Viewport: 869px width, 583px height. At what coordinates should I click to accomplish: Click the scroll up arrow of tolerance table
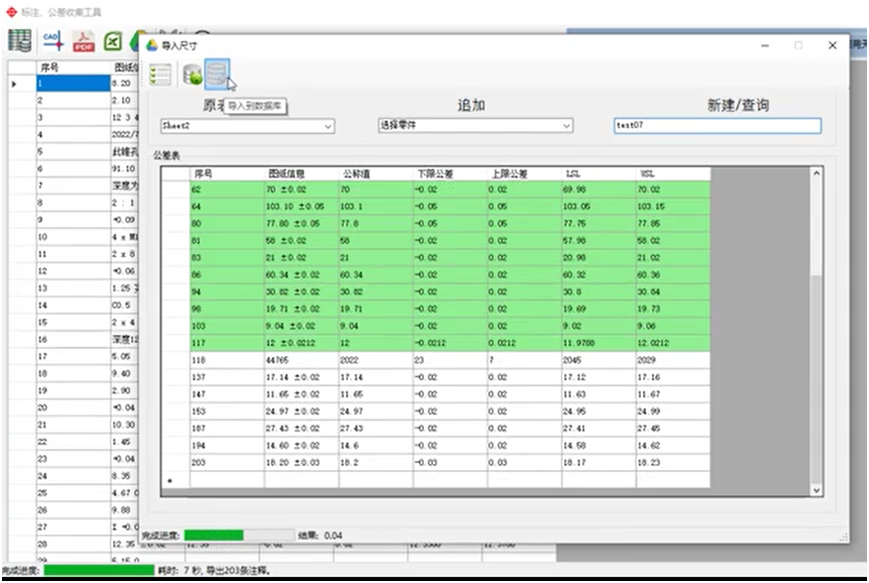click(816, 173)
